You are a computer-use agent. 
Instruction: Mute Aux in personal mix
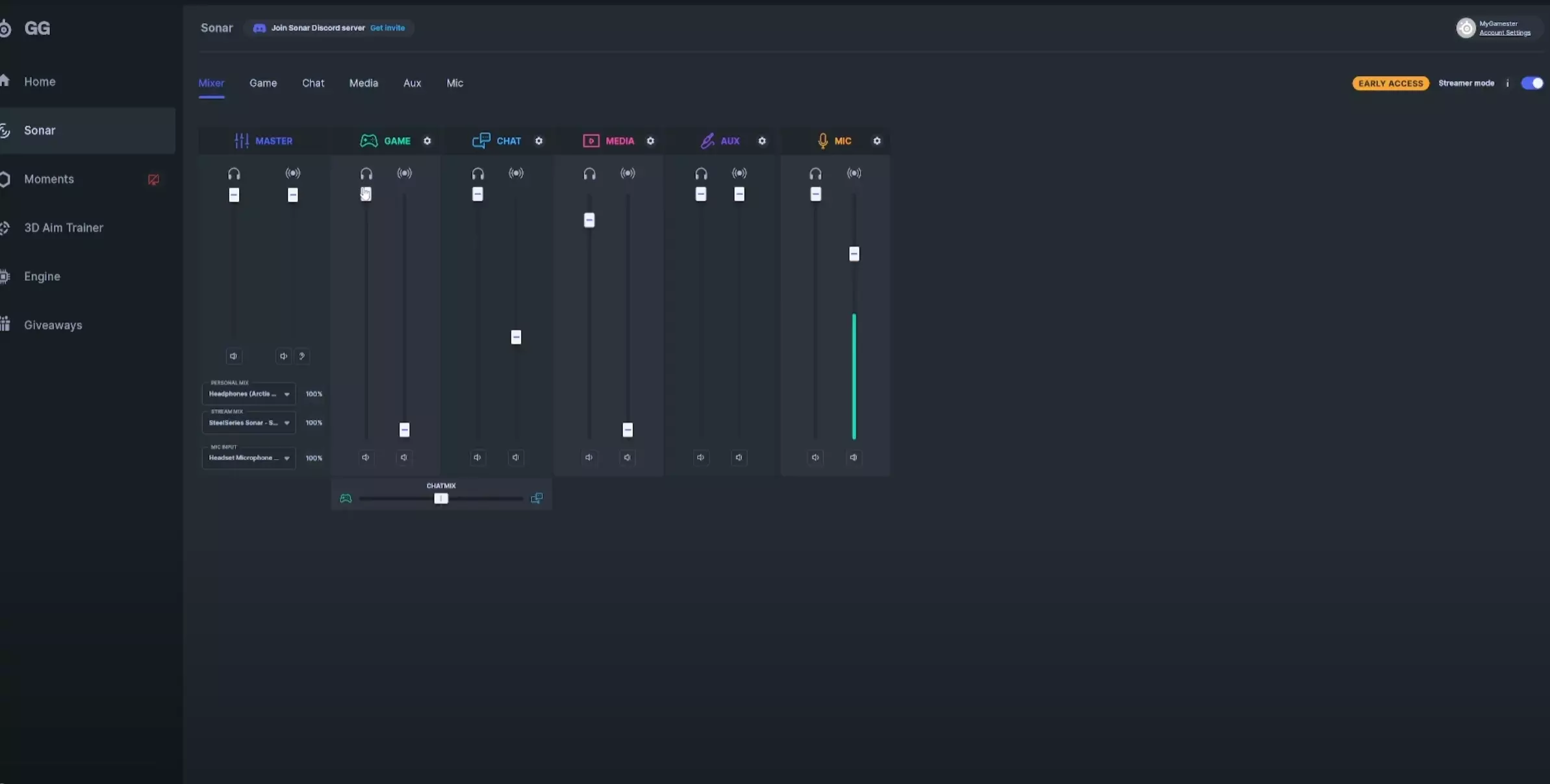pos(700,457)
